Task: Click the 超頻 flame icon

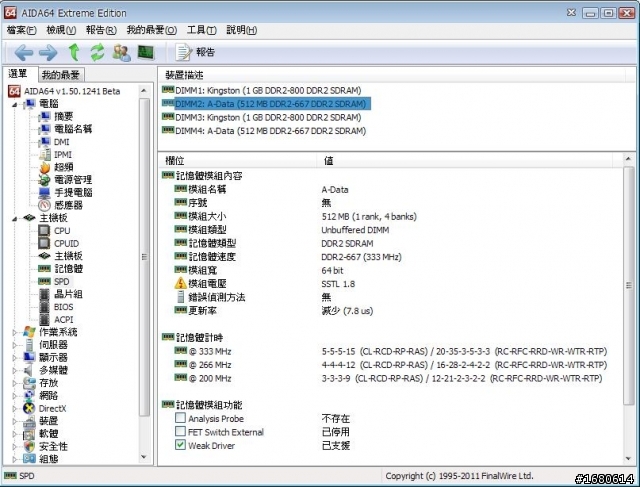Action: click(x=44, y=167)
